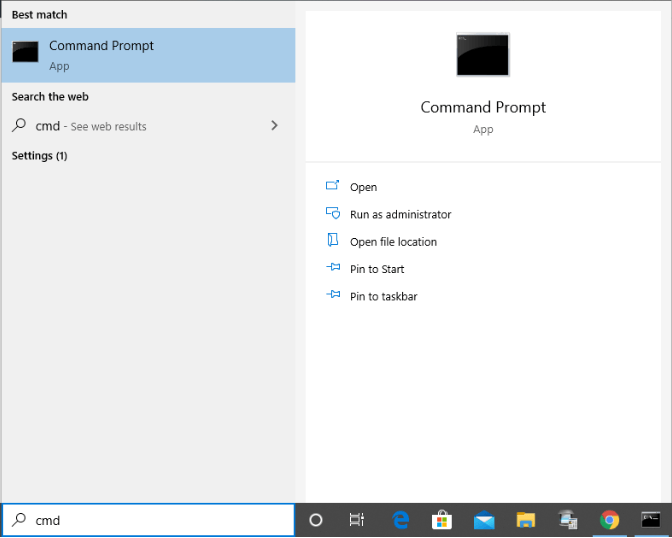
Task: Open the Mail app from the taskbar
Action: point(484,520)
